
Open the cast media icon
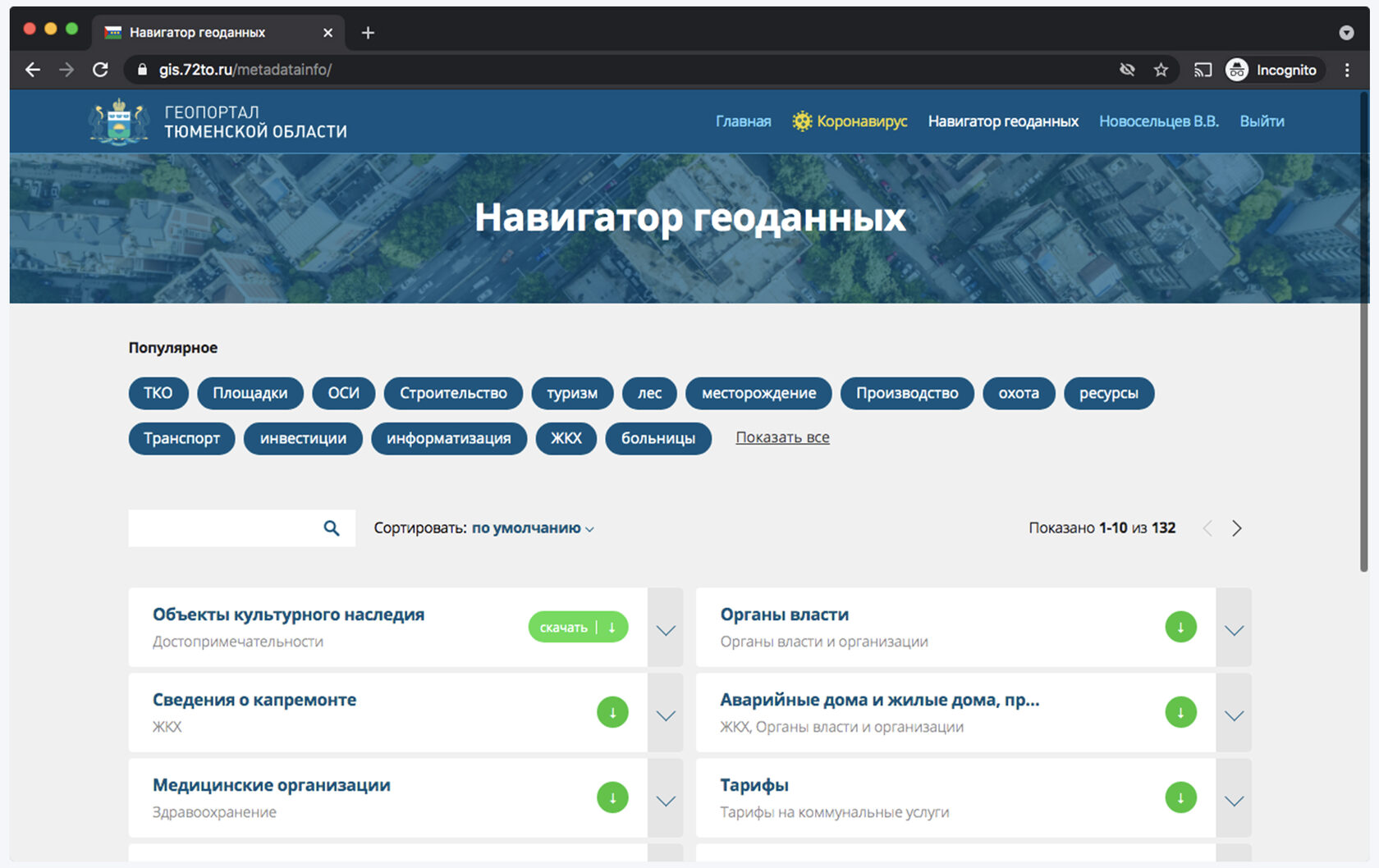pos(1203,70)
